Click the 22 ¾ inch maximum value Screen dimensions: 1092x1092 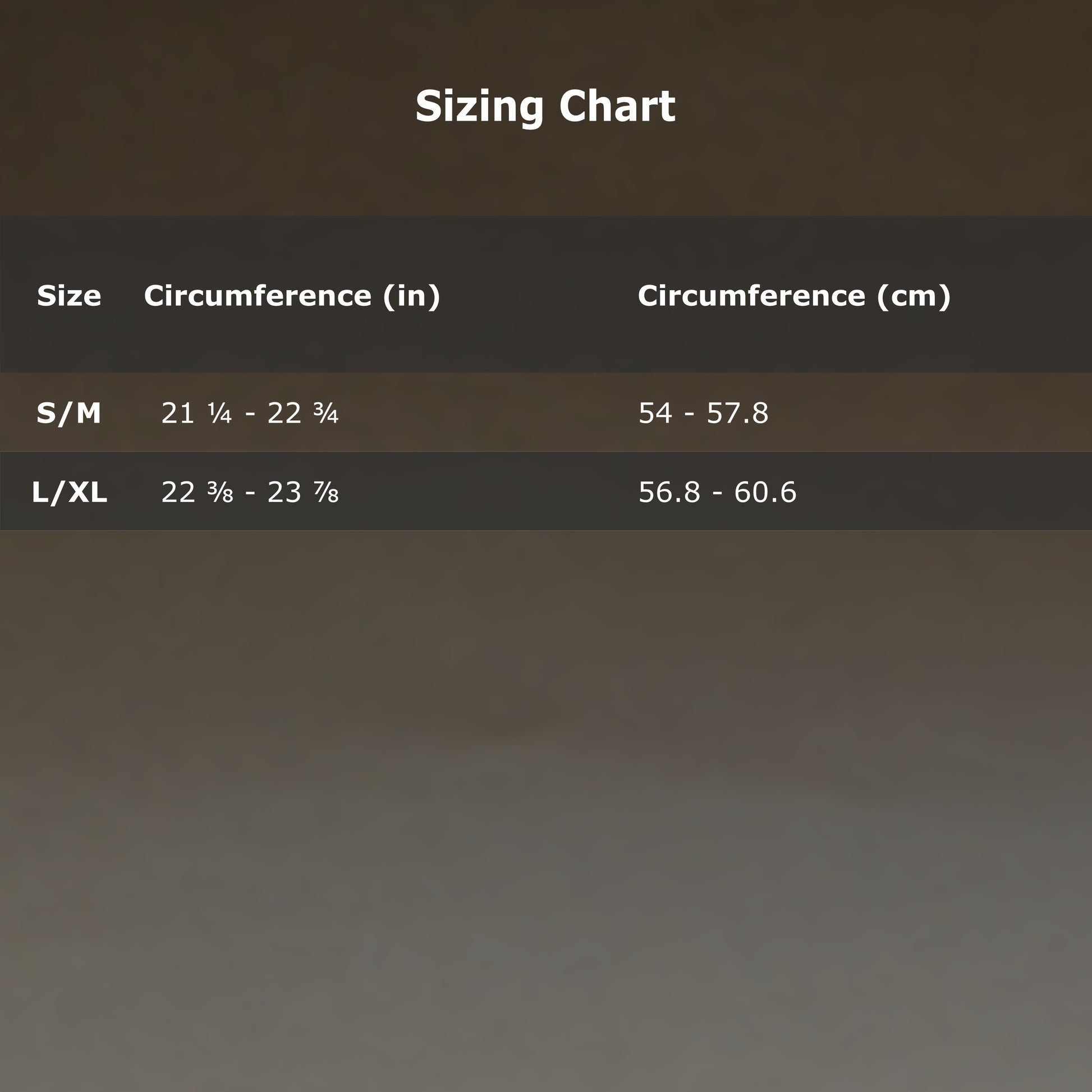click(x=303, y=413)
